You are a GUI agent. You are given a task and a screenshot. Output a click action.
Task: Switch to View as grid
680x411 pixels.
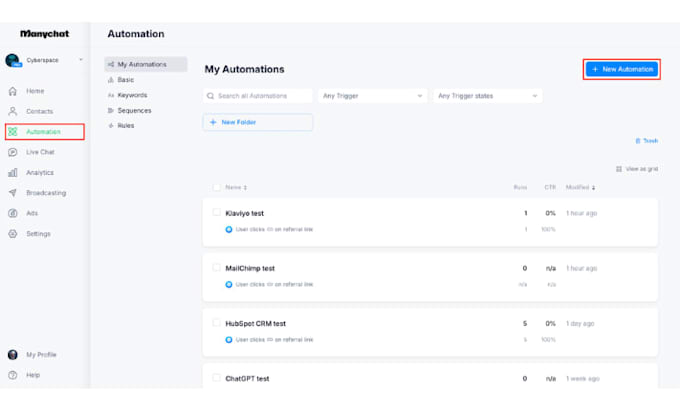tap(637, 169)
